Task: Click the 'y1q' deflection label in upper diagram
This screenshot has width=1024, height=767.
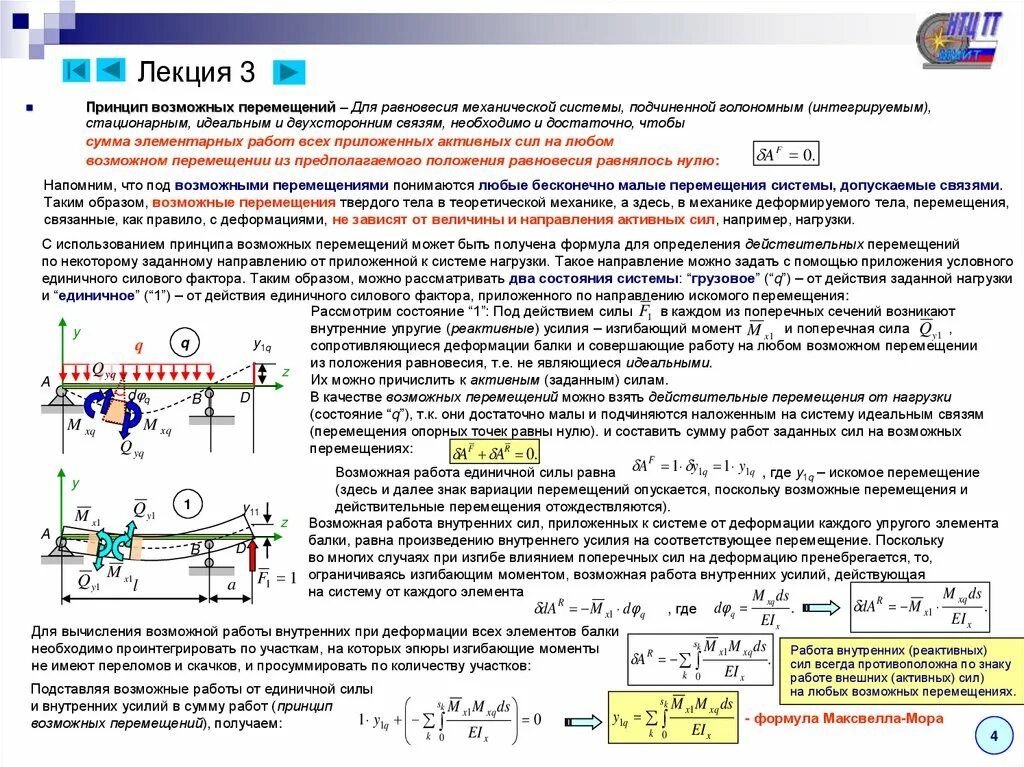Action: [263, 345]
